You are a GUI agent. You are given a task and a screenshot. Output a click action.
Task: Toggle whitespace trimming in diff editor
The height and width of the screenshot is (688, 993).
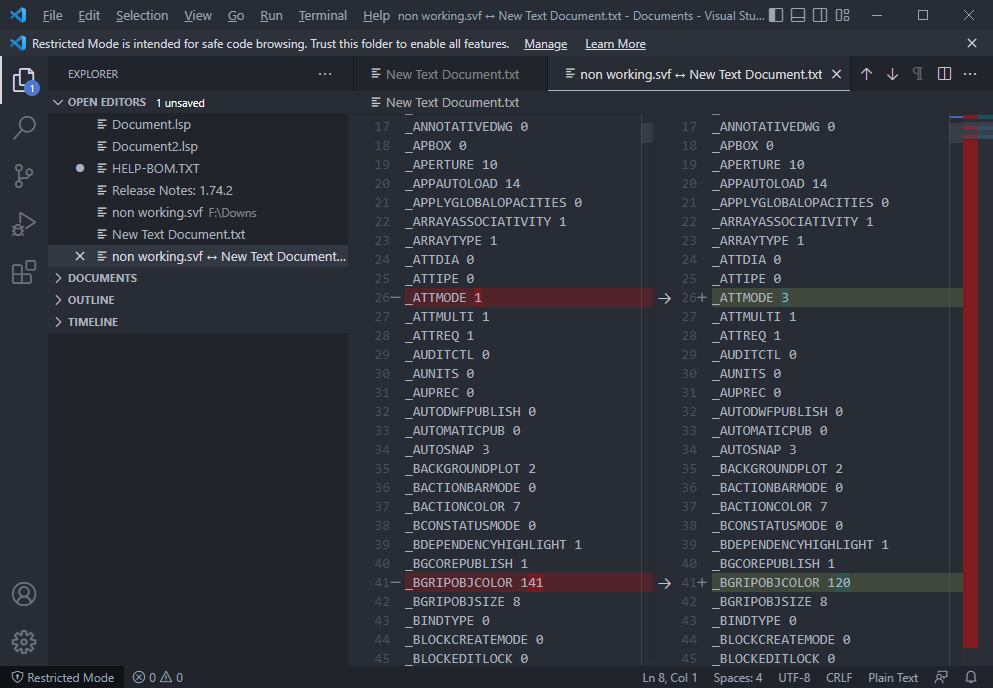tap(918, 74)
